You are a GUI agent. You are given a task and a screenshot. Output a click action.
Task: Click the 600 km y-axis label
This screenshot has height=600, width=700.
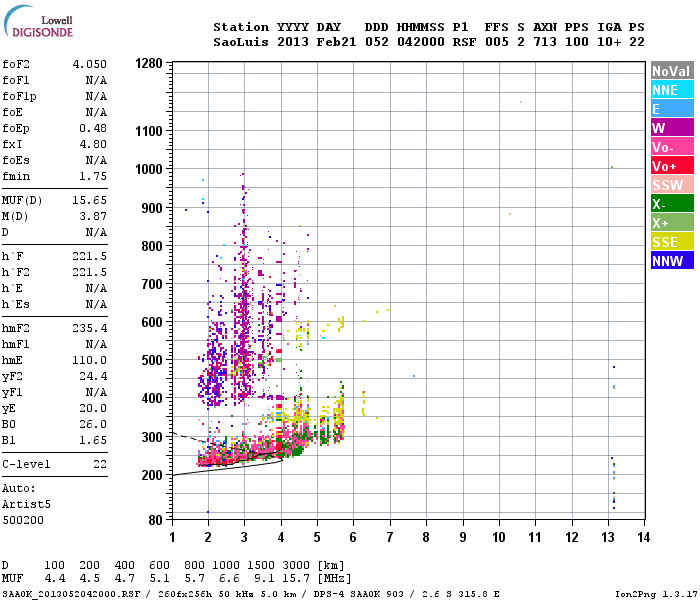pos(152,322)
